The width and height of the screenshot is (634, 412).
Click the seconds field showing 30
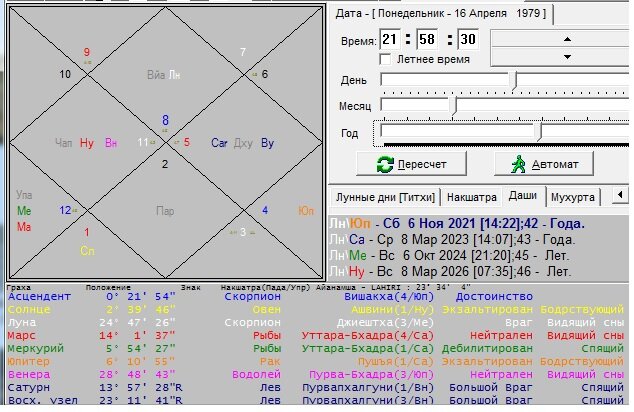click(x=468, y=39)
